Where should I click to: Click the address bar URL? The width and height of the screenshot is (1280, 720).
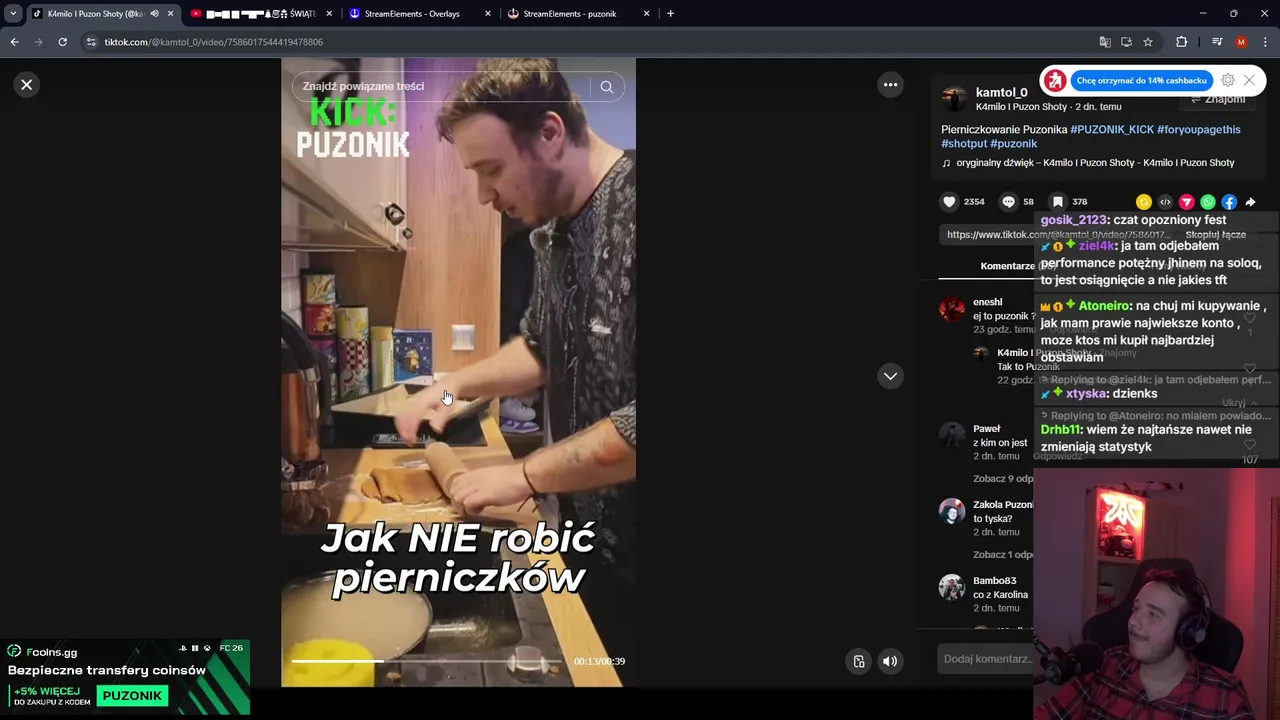point(213,42)
